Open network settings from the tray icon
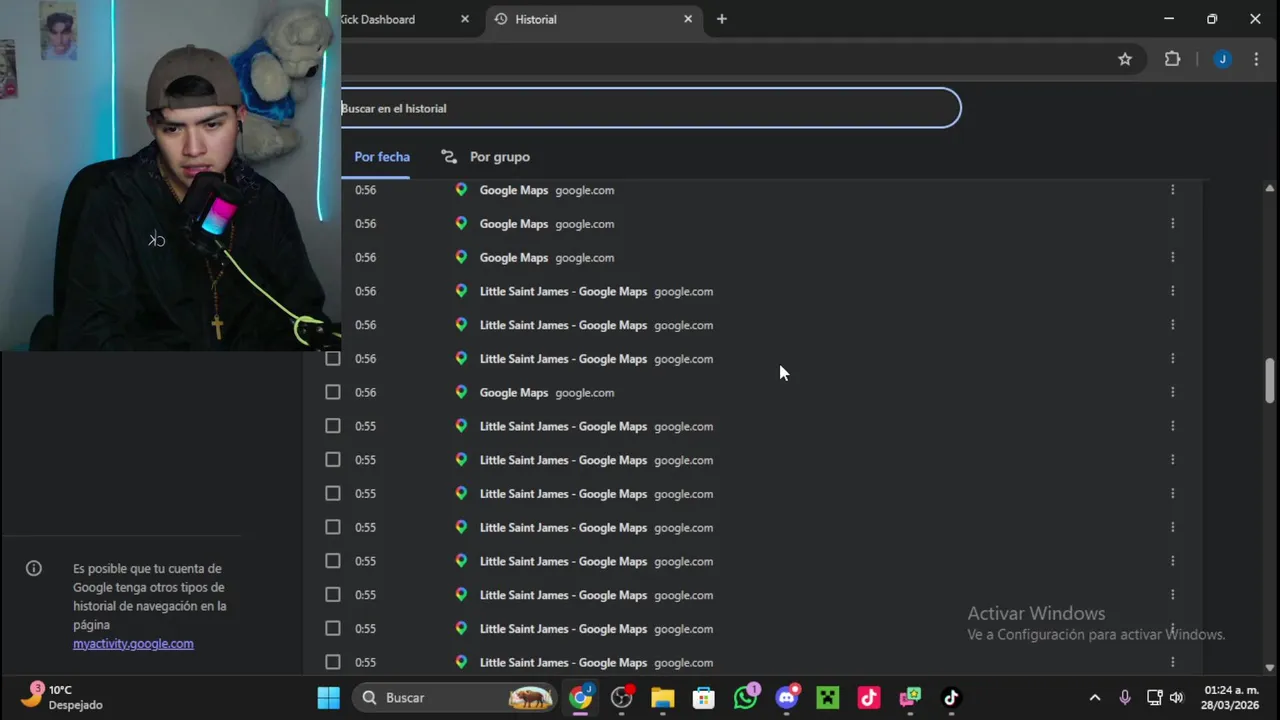The image size is (1280, 720). click(x=1154, y=698)
